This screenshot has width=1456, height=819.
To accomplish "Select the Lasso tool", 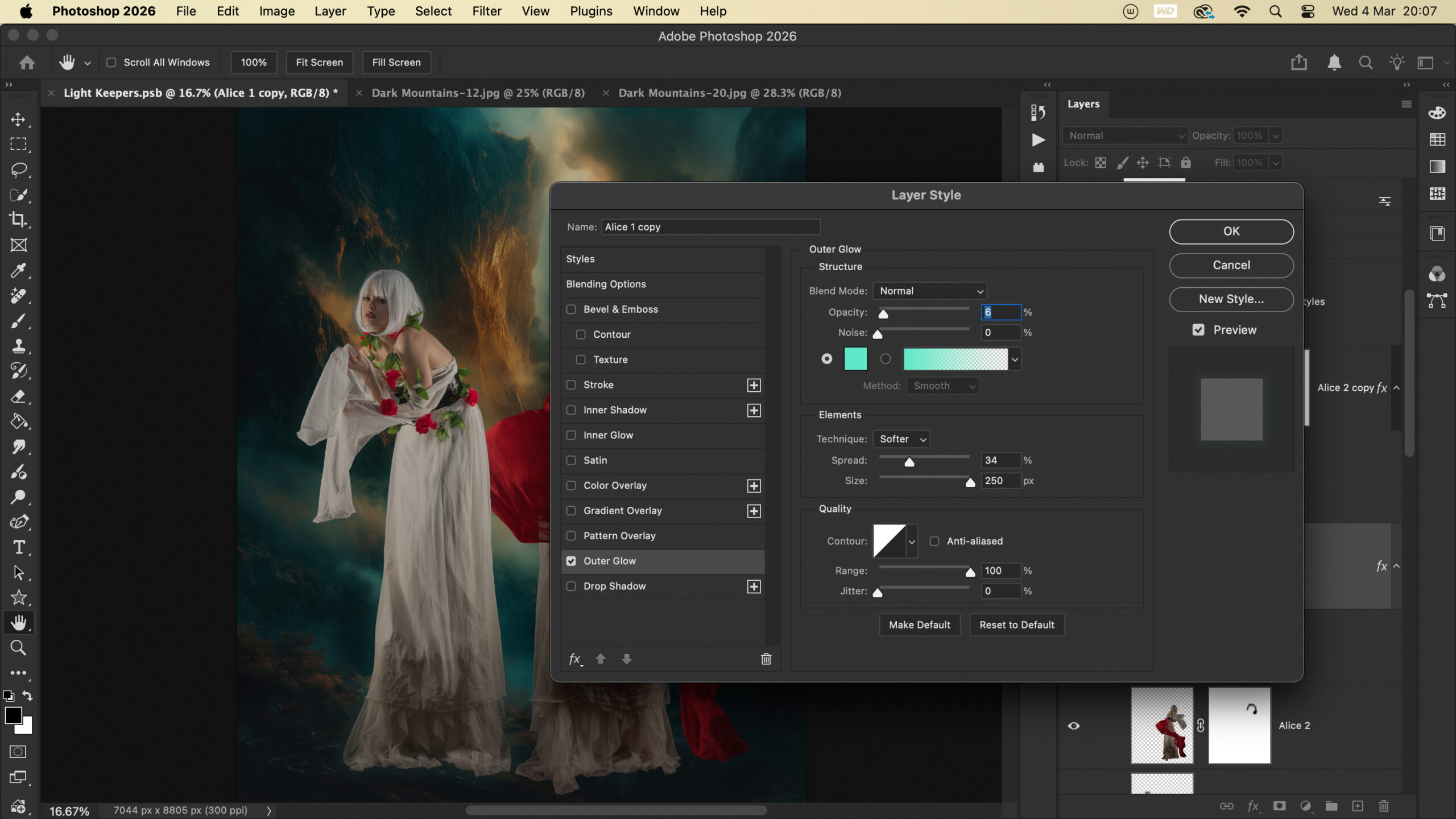I will 18,169.
